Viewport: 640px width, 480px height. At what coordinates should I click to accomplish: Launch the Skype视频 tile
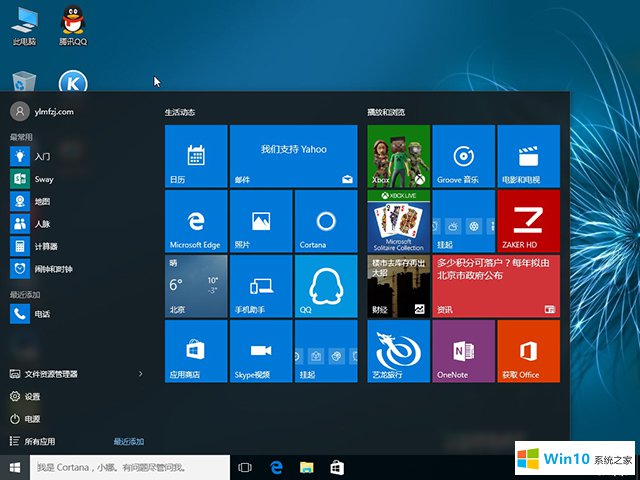point(260,351)
